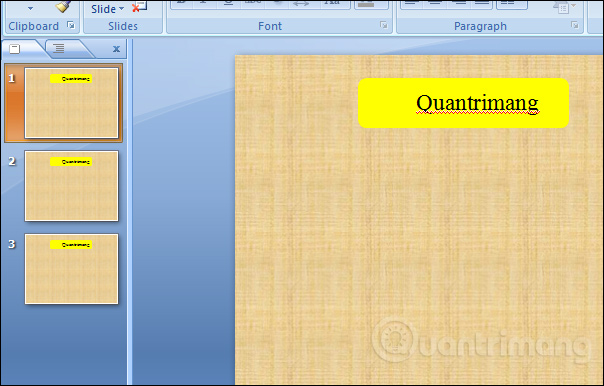604x386 pixels.
Task: Switch to the Slides thumbnail tab
Action: point(15,49)
